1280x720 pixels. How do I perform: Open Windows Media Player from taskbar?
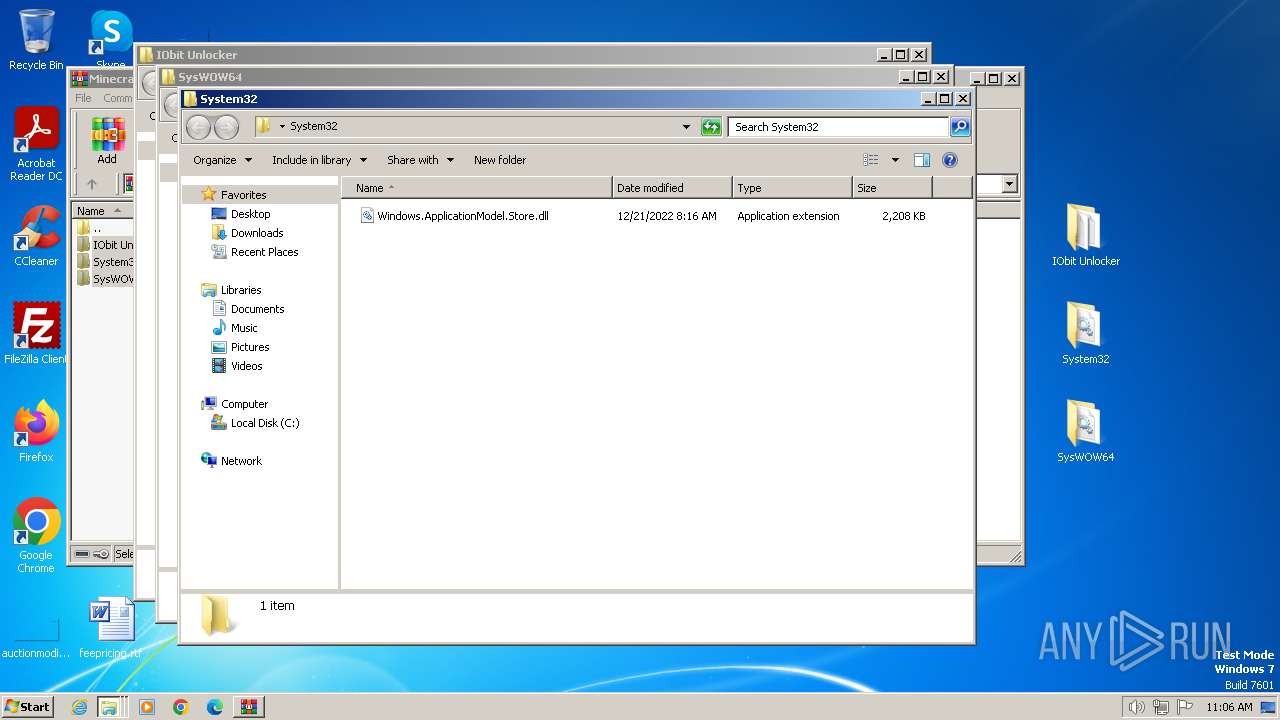[x=147, y=707]
